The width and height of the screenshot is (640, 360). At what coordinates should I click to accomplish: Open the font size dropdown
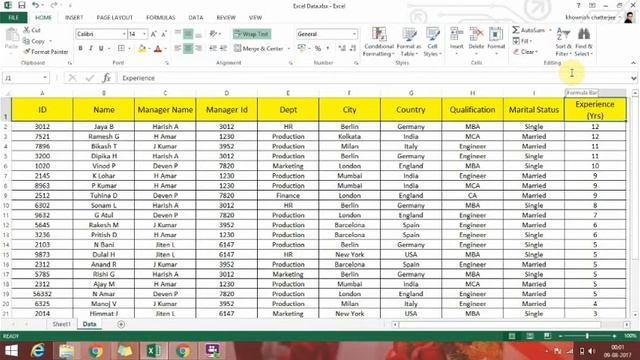144,34
